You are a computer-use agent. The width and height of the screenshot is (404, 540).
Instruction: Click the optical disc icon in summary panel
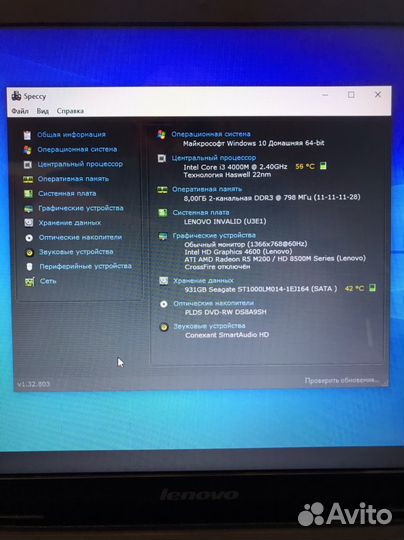tap(164, 304)
